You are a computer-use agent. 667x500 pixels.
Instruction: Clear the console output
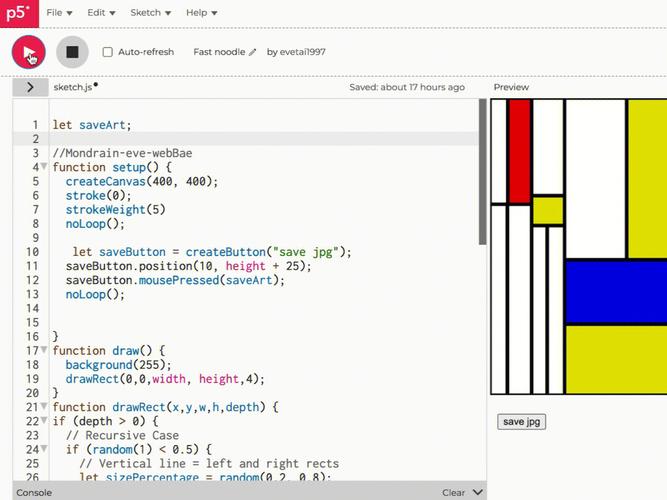(453, 492)
